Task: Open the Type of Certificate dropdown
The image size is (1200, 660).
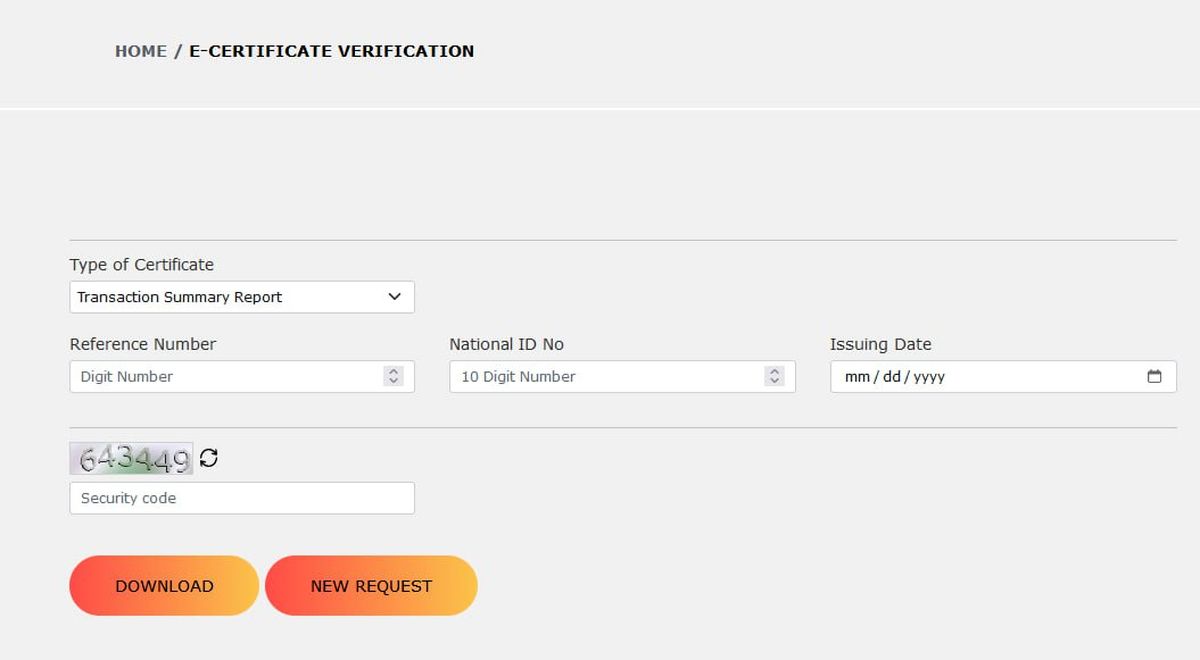Action: click(242, 297)
